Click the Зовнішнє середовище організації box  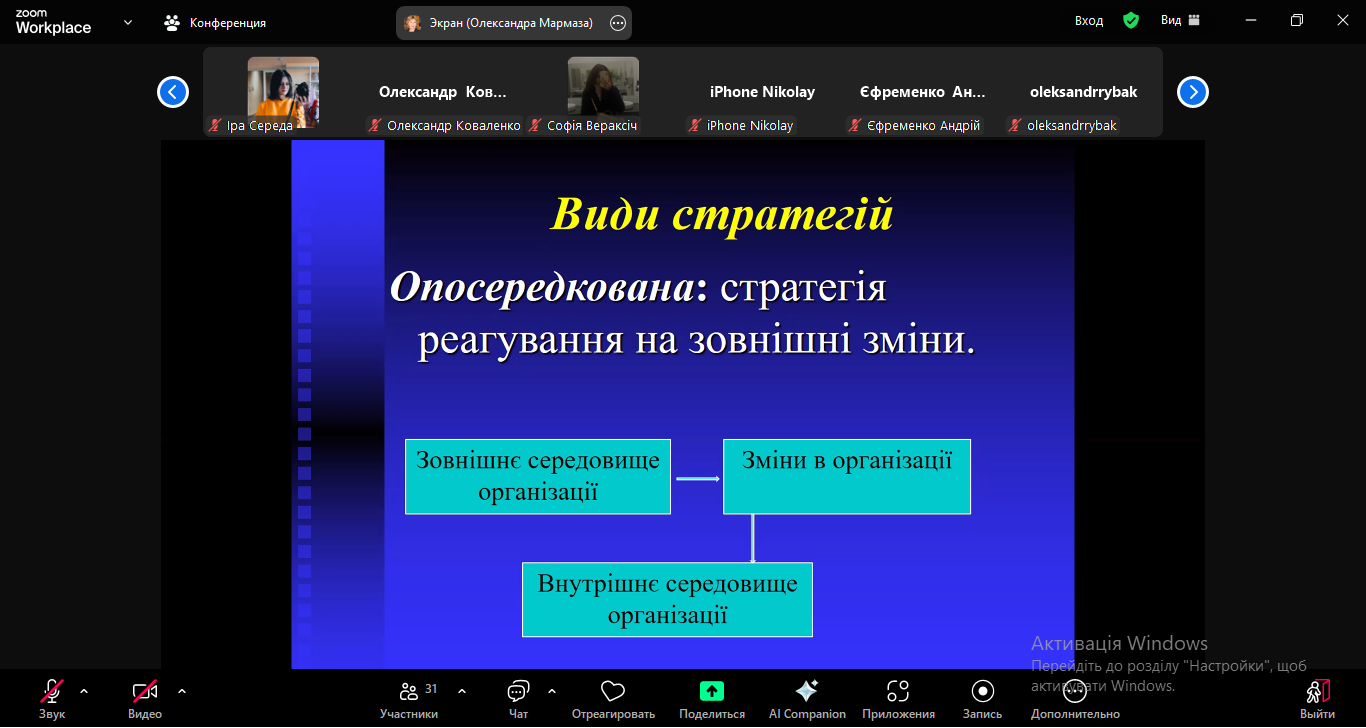538,476
